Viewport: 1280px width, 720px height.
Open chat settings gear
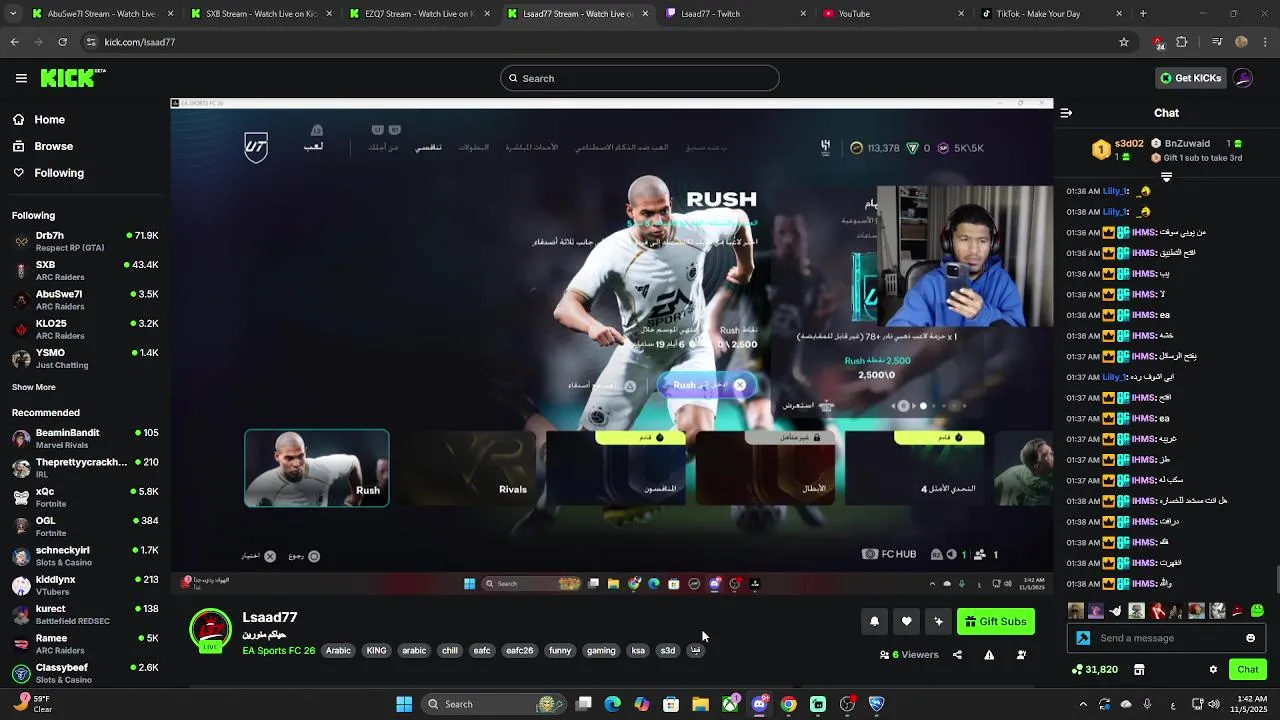coord(1213,670)
